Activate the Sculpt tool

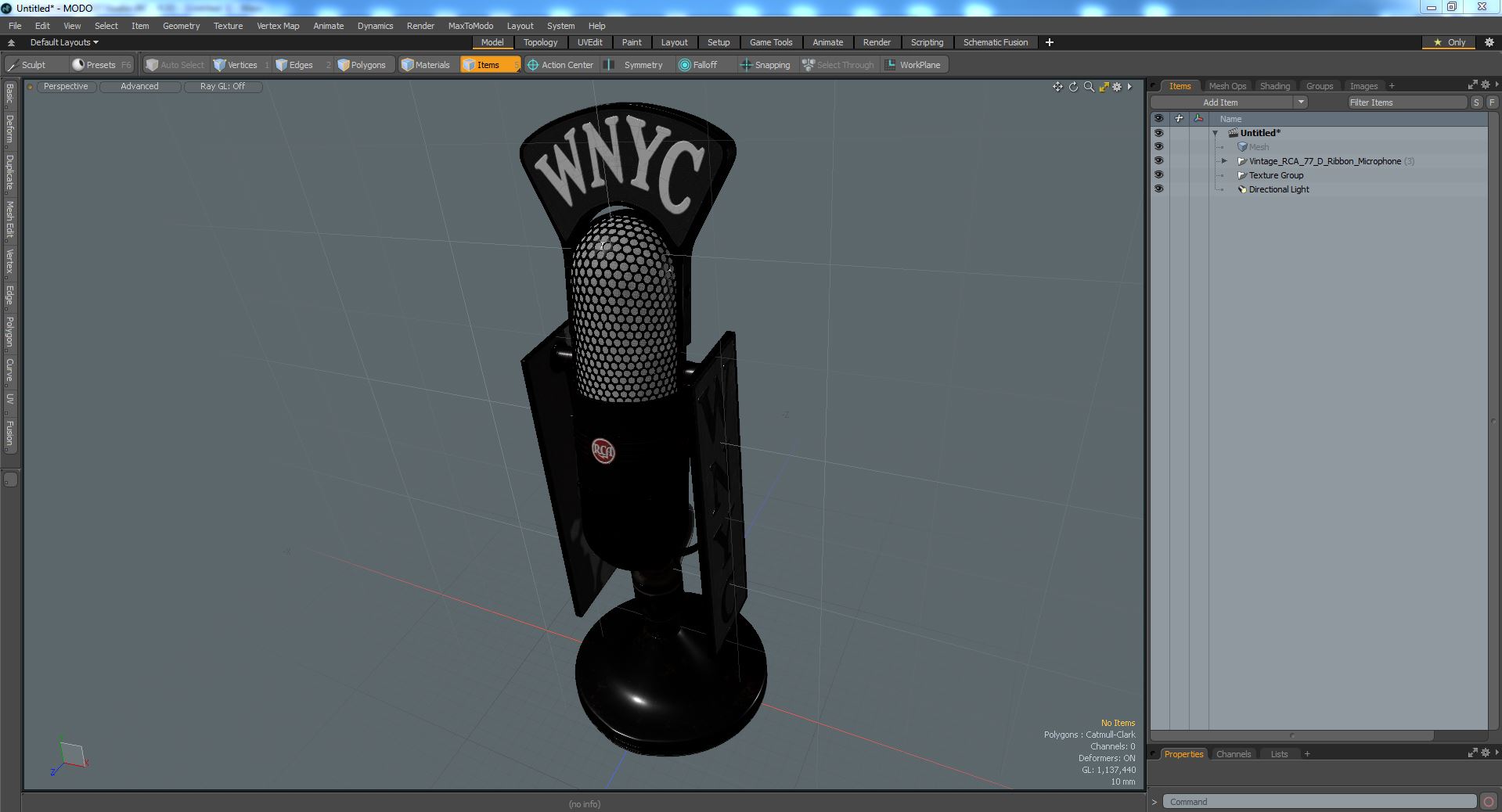click(x=34, y=65)
